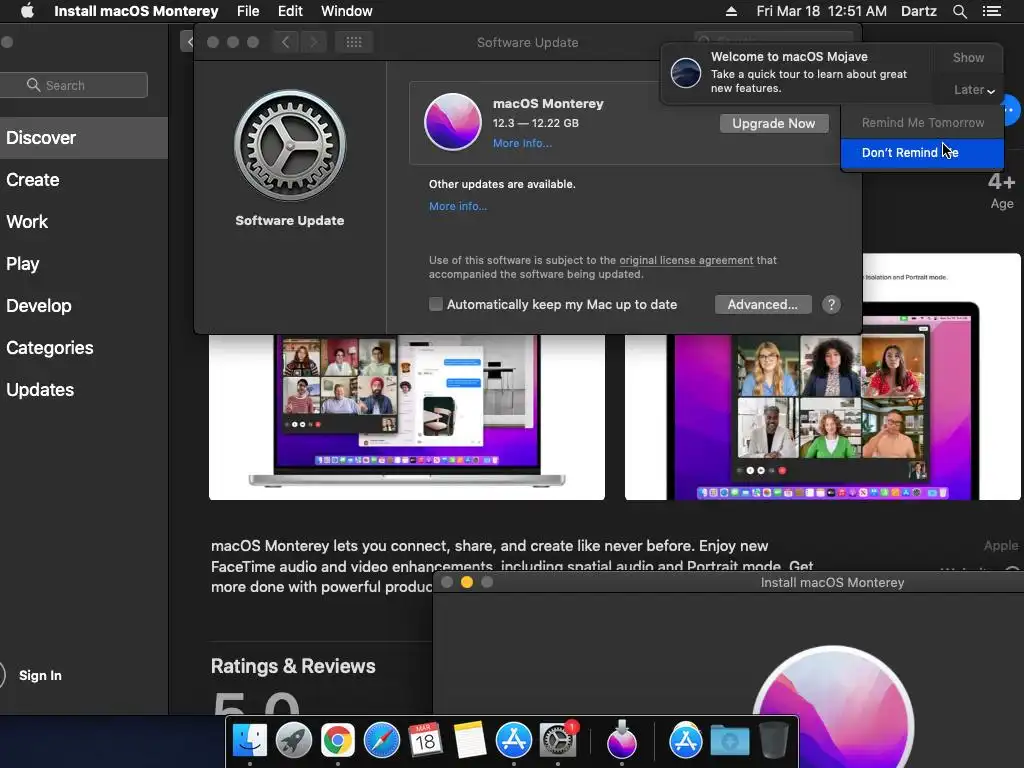The image size is (1024, 768).
Task: Open Notes from the Dock
Action: click(x=470, y=741)
